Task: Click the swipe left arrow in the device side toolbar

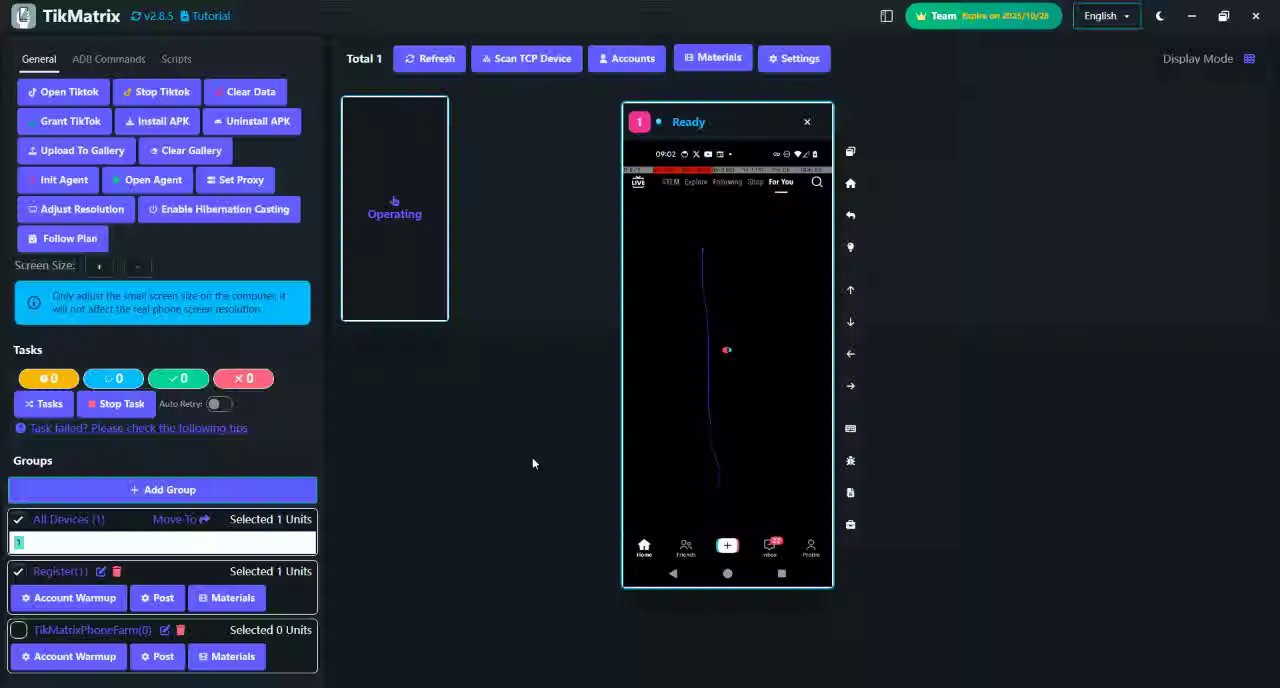Action: [x=850, y=354]
